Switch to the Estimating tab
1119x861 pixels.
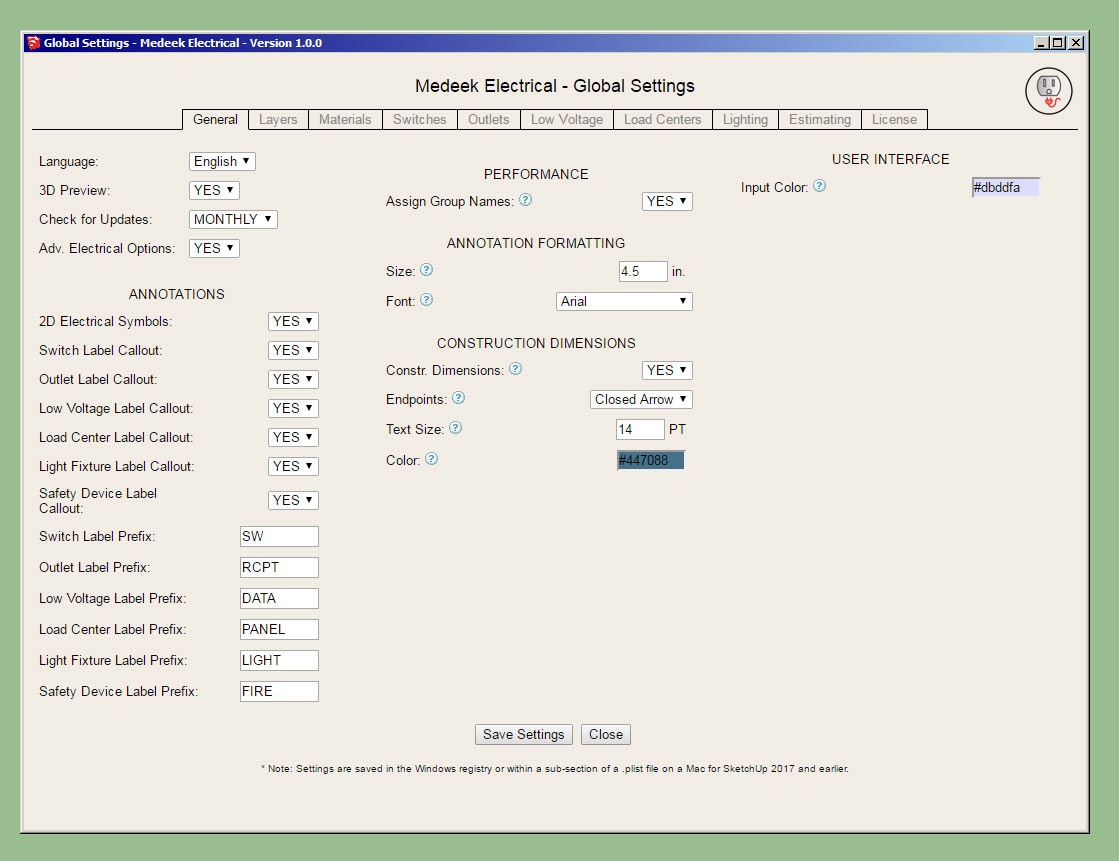click(x=820, y=119)
